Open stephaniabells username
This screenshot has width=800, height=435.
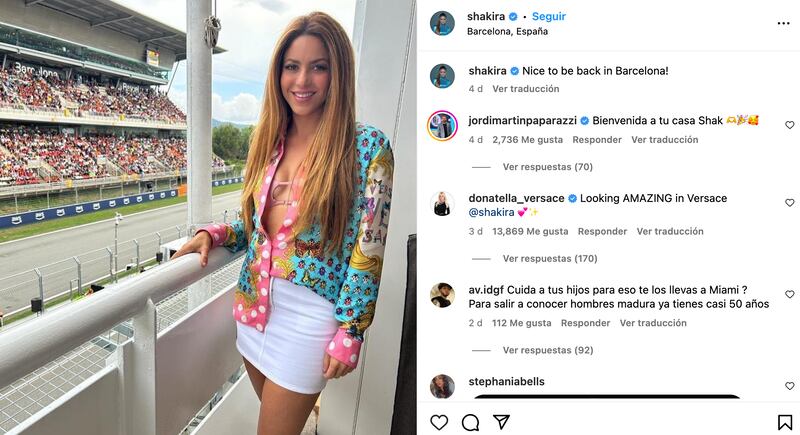pyautogui.click(x=506, y=381)
